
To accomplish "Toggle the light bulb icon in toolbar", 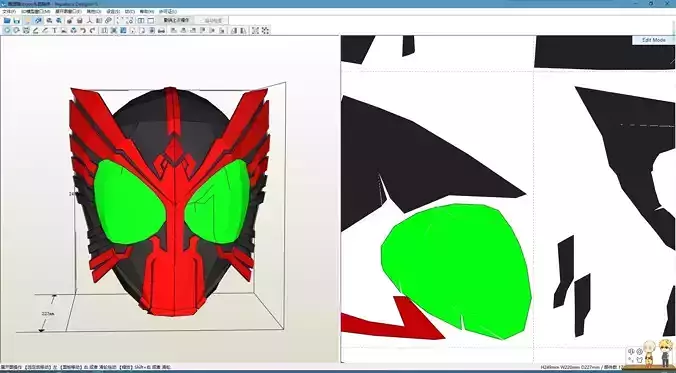I will pyautogui.click(x=27, y=20).
